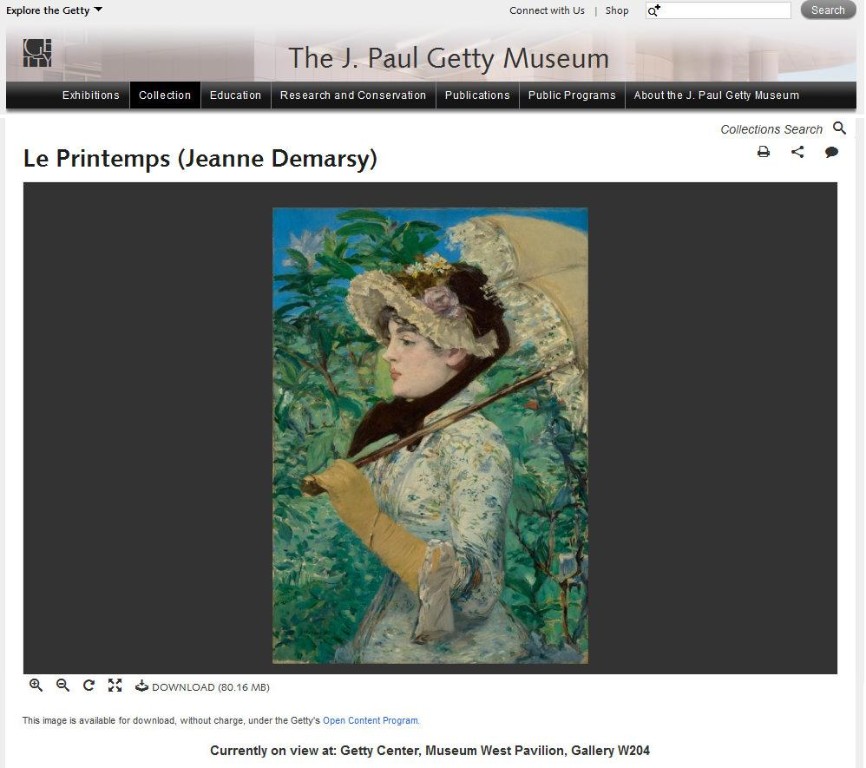Viewport: 866px width, 768px height.
Task: Click the search field magnifier icon
Action: [654, 10]
